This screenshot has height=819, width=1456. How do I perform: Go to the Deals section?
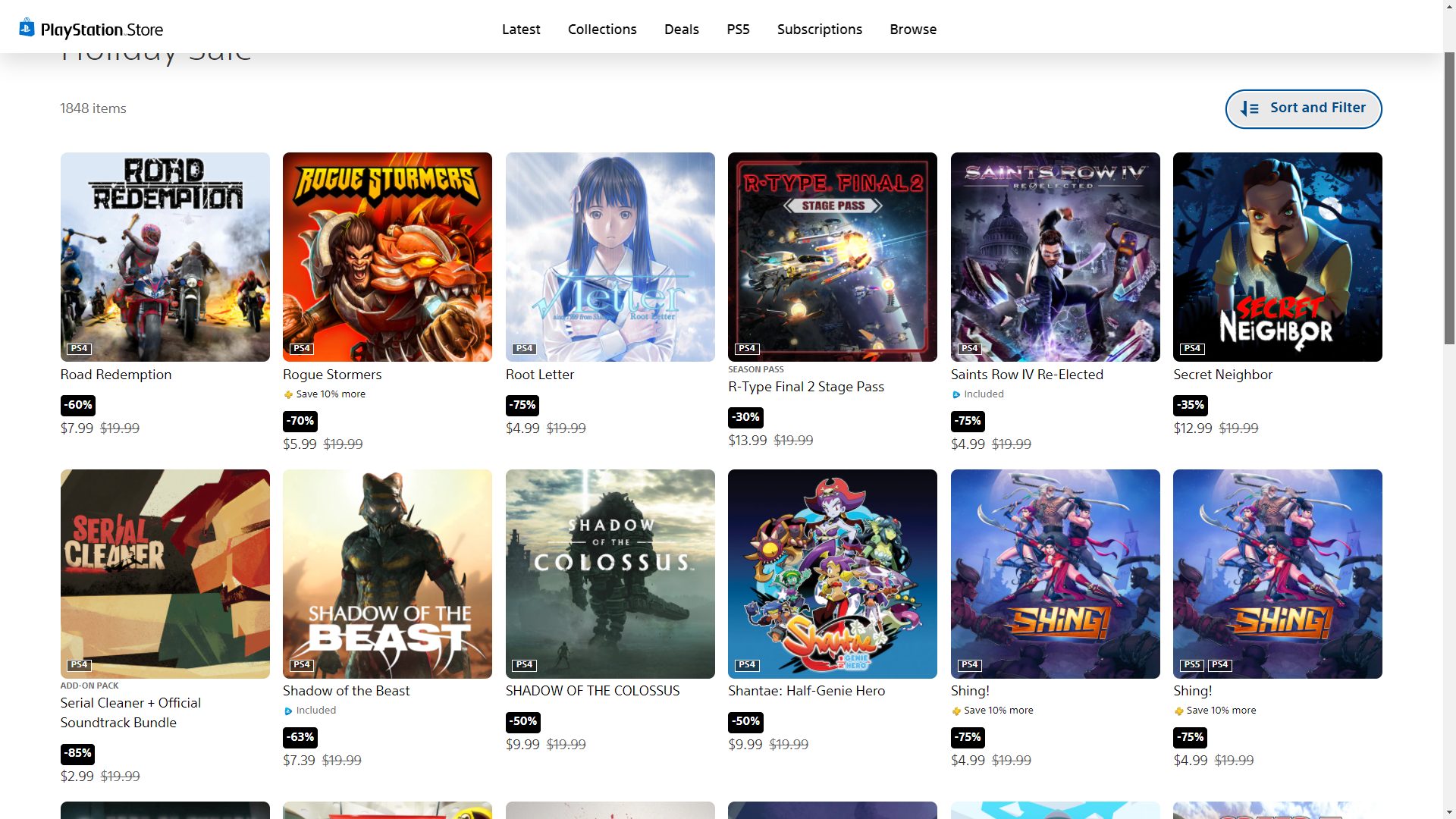click(681, 30)
